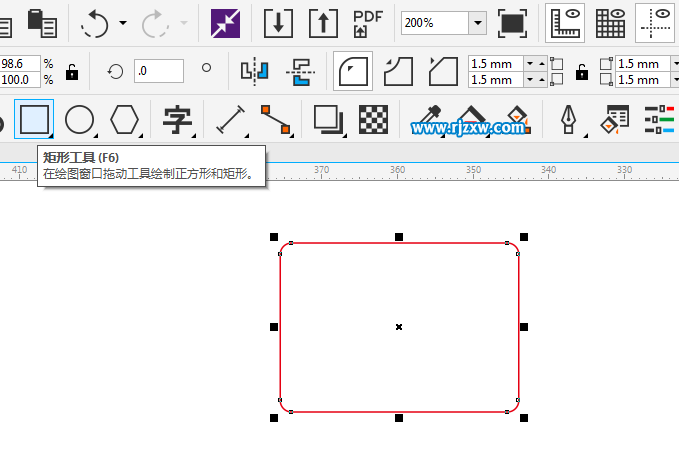This screenshot has height=454, width=679.
Task: Select the Drop Shadow tool
Action: tap(328, 120)
